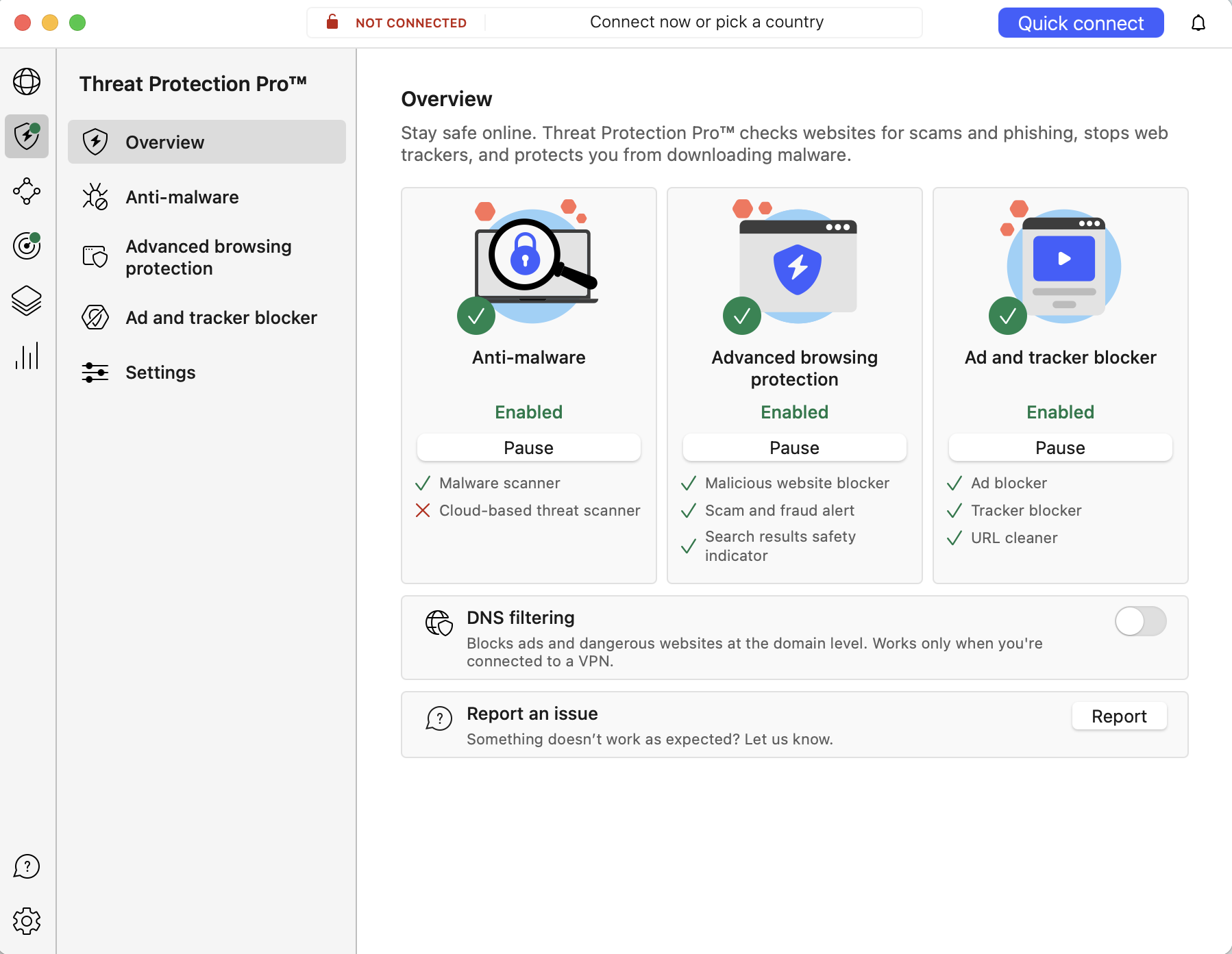Select the Anti-malware bug icon
This screenshot has width=1232, height=954.
click(x=95, y=197)
